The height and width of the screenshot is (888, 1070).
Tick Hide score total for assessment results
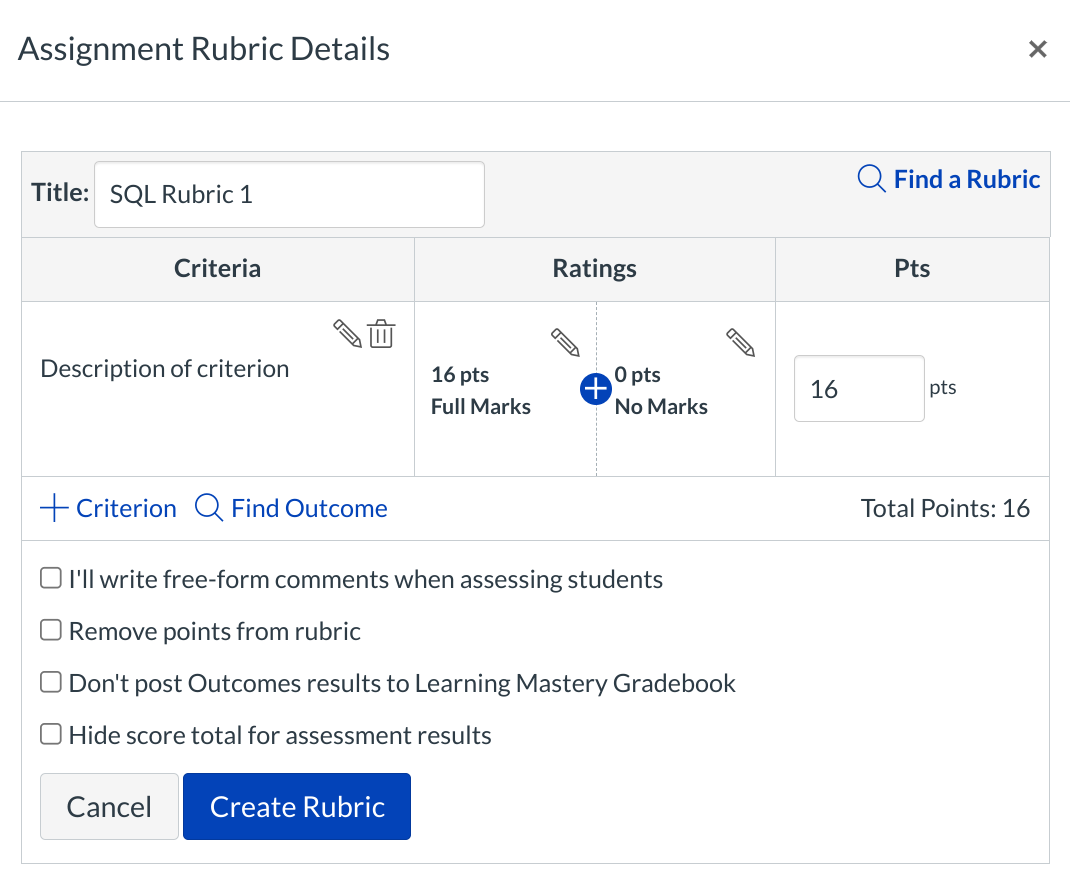(x=50, y=735)
